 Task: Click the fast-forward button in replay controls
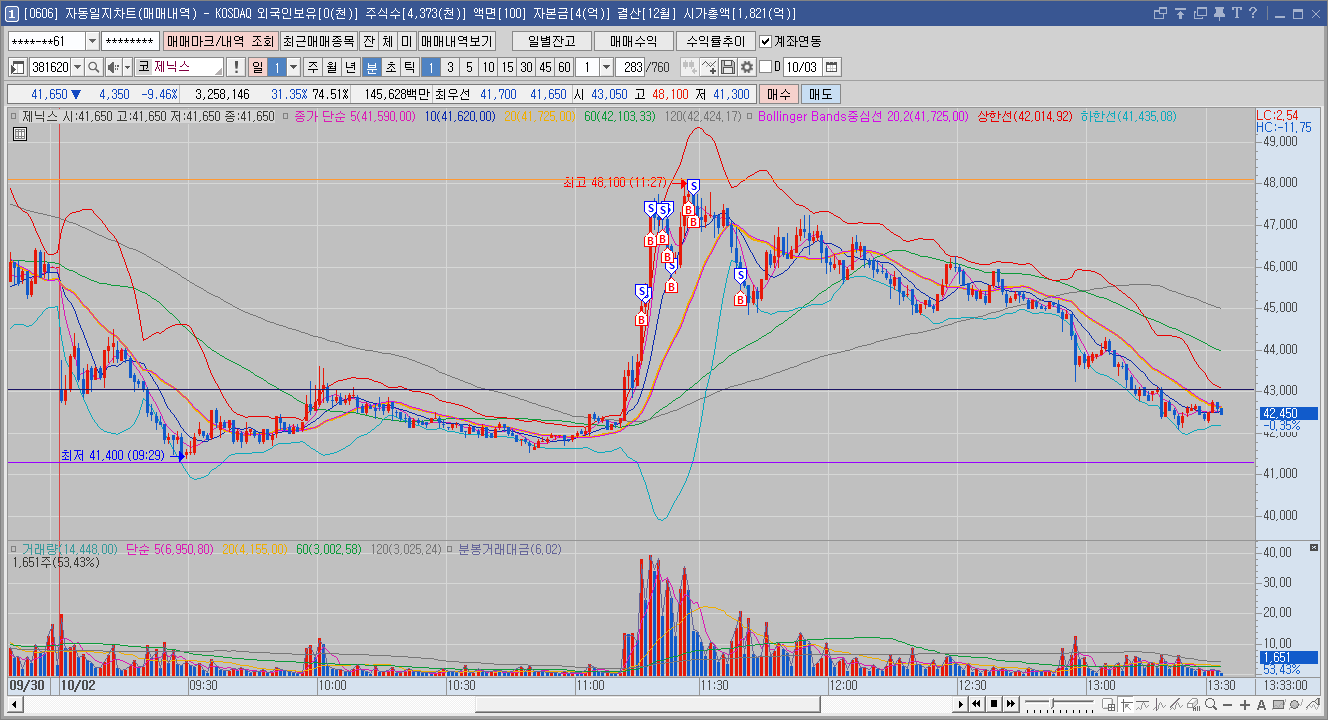pyautogui.click(x=1009, y=704)
